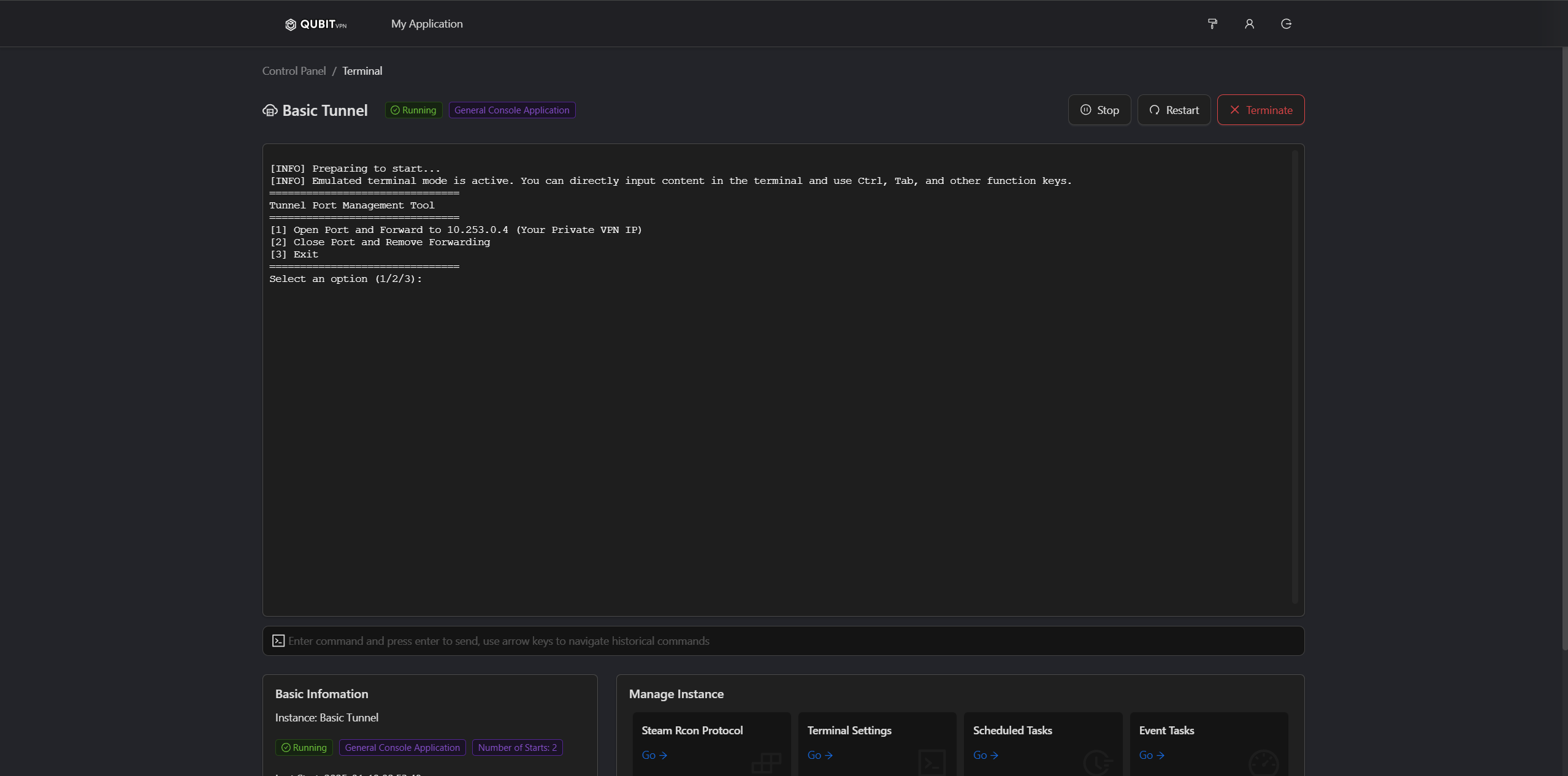Open Event Tasks Go link
Screen dimensions: 1568x776
tap(1151, 755)
